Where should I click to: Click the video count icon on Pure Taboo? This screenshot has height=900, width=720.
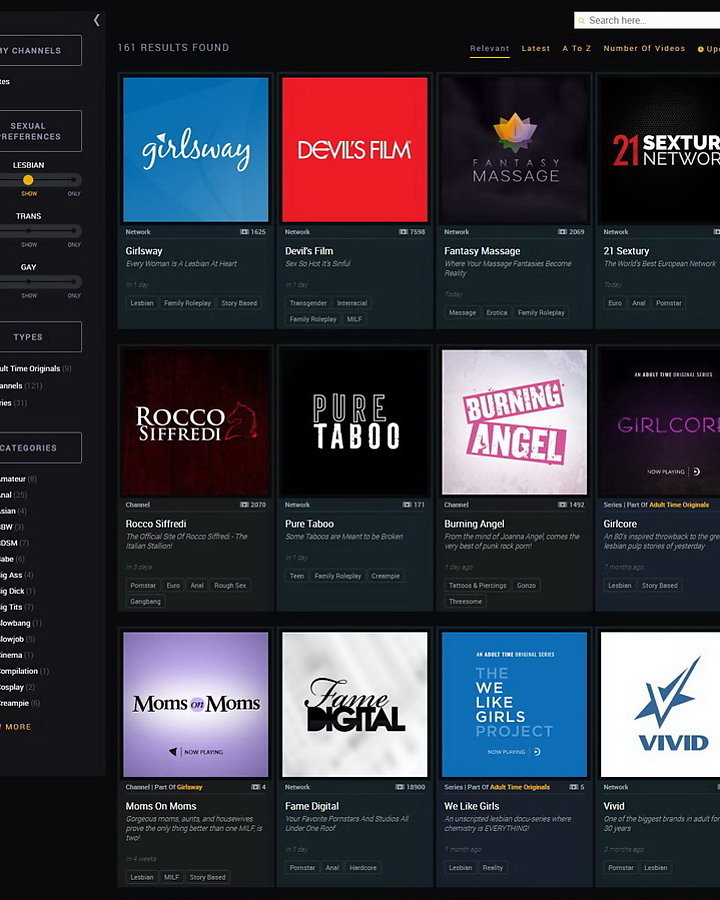pyautogui.click(x=407, y=505)
